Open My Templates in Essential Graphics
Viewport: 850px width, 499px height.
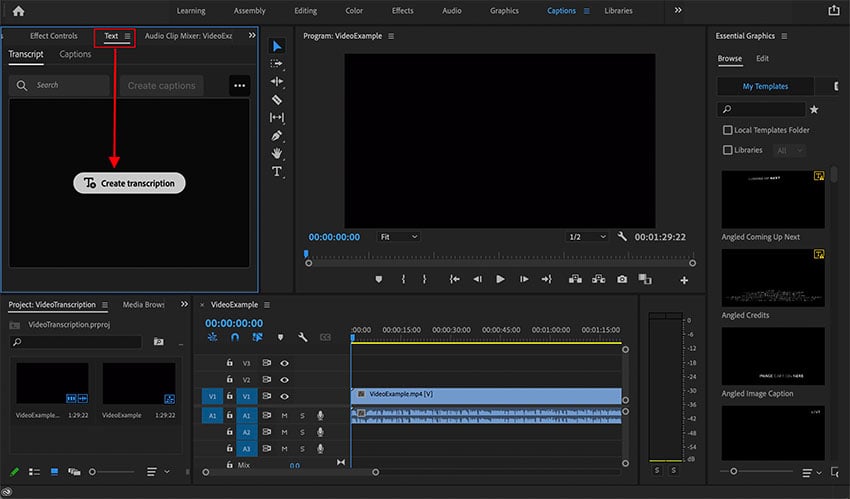pyautogui.click(x=765, y=87)
